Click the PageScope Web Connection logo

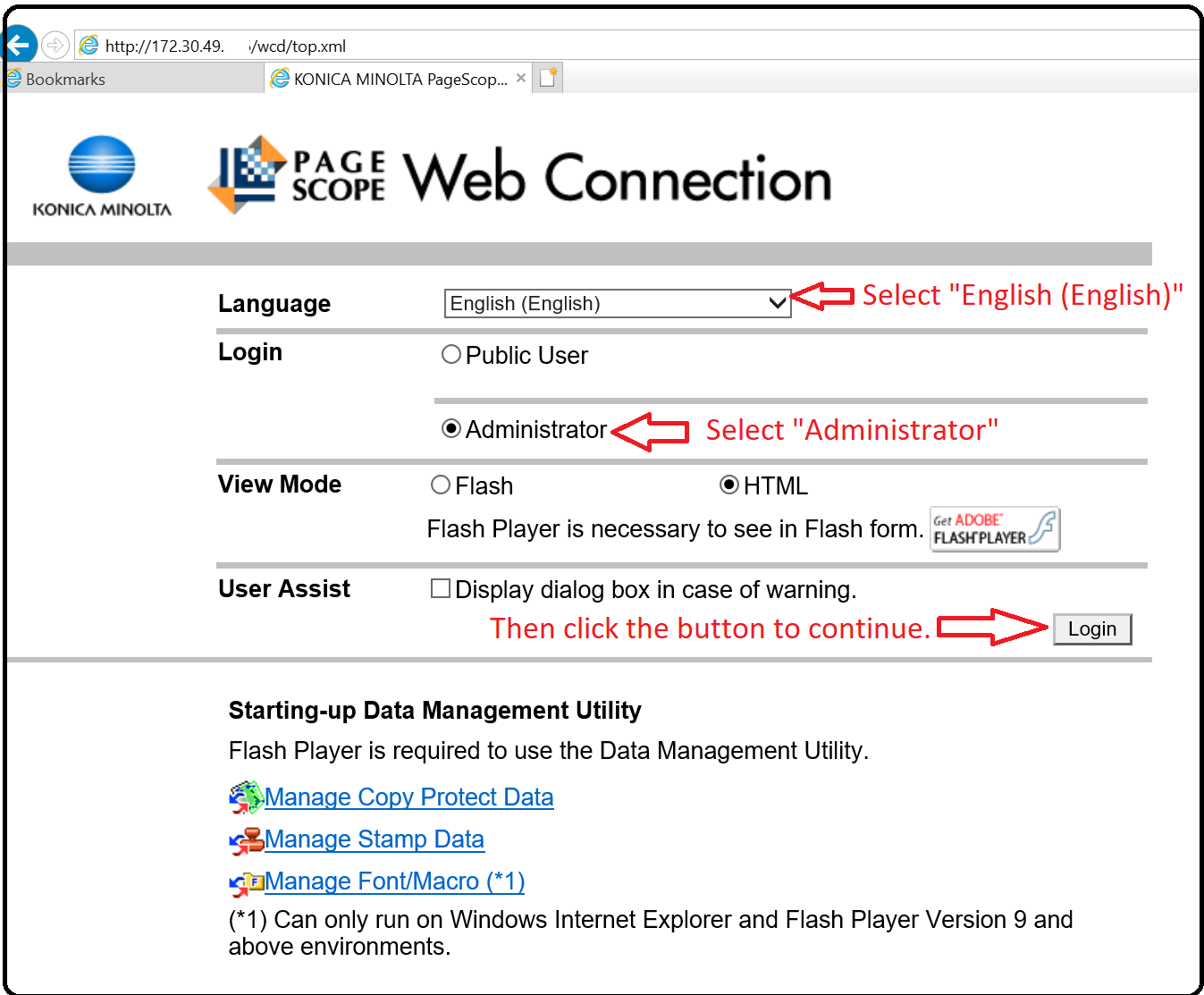(x=519, y=175)
